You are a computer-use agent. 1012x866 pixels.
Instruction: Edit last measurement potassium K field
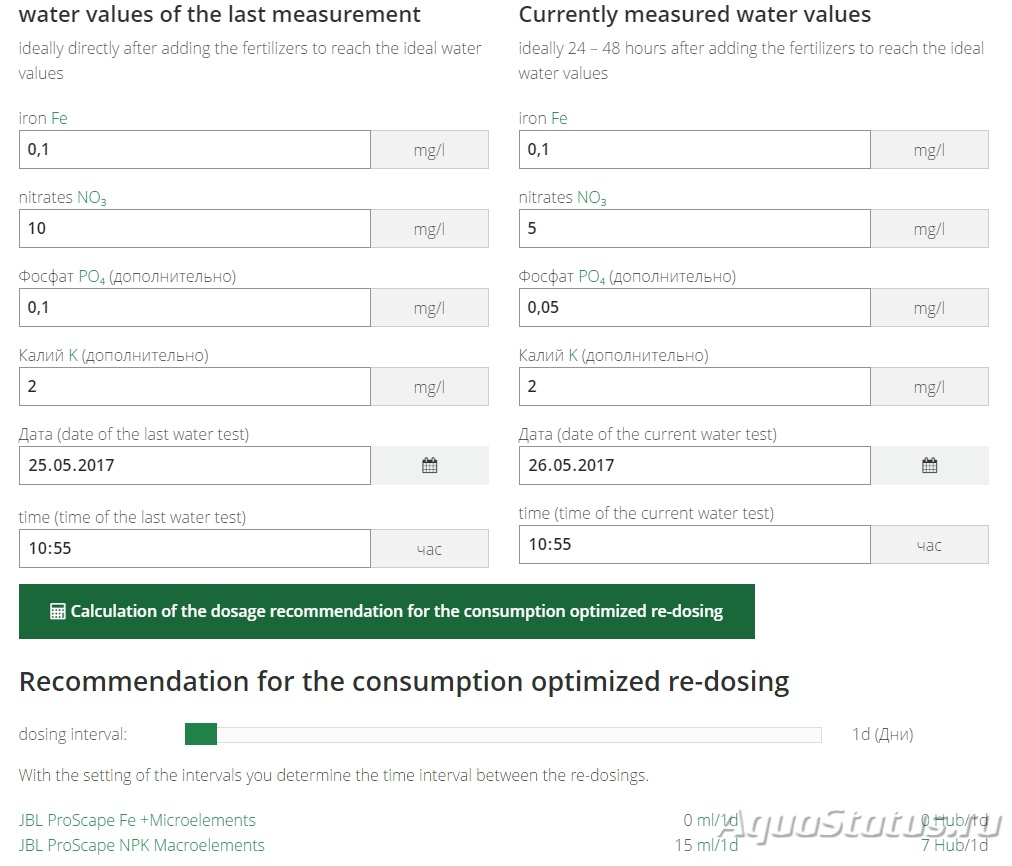coord(195,387)
